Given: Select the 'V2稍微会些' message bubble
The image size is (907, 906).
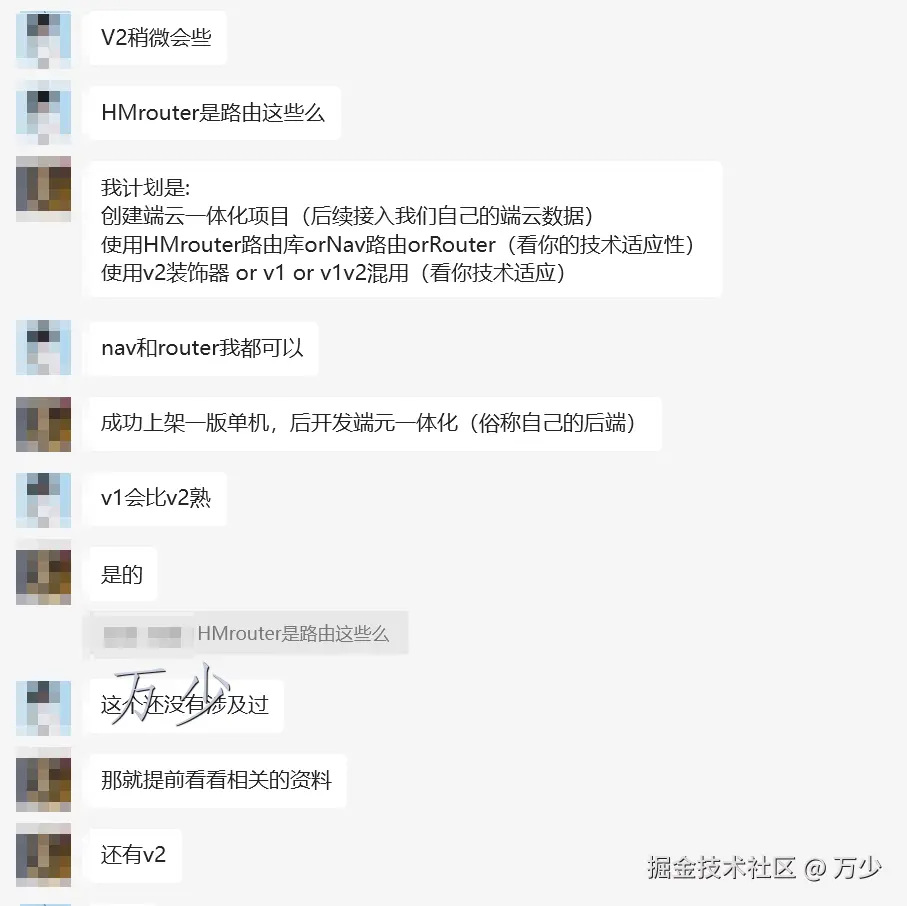Looking at the screenshot, I should [x=157, y=38].
